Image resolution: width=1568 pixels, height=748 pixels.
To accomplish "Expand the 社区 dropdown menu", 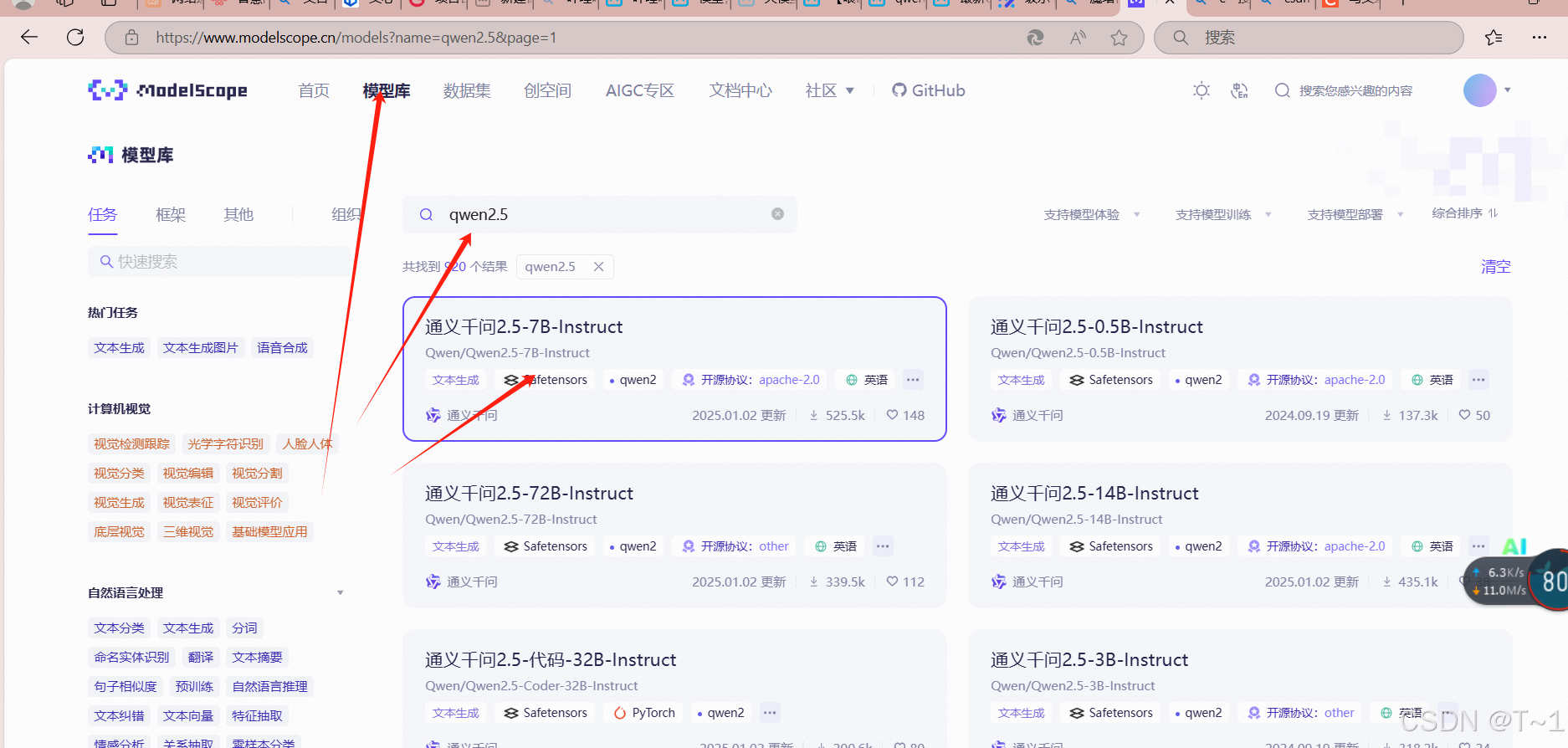I will tap(829, 90).
